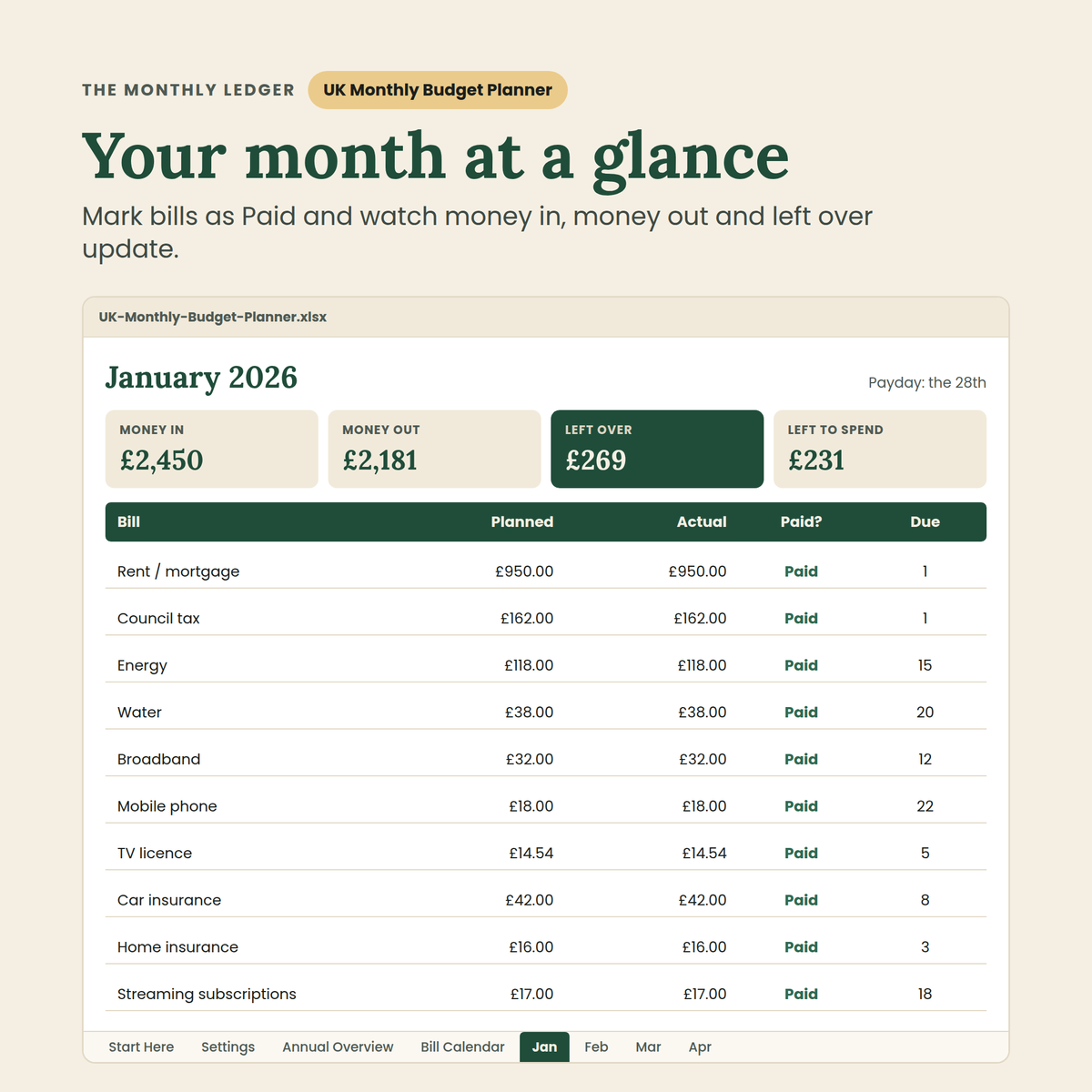
Task: Select the Council tax bill name
Action: pyautogui.click(x=158, y=618)
